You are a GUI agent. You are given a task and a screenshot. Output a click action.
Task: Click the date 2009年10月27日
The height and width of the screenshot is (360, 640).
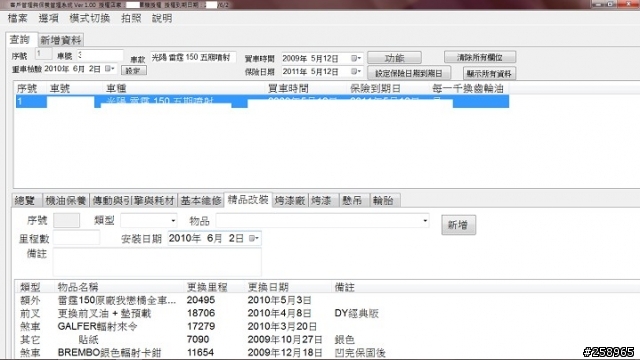click(285, 340)
